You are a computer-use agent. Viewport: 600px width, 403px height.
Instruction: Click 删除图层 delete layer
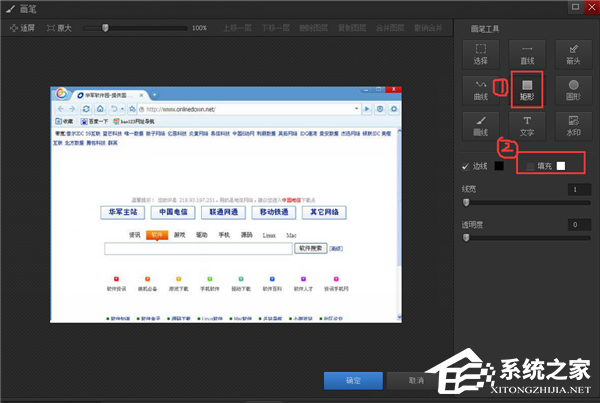pyautogui.click(x=313, y=28)
